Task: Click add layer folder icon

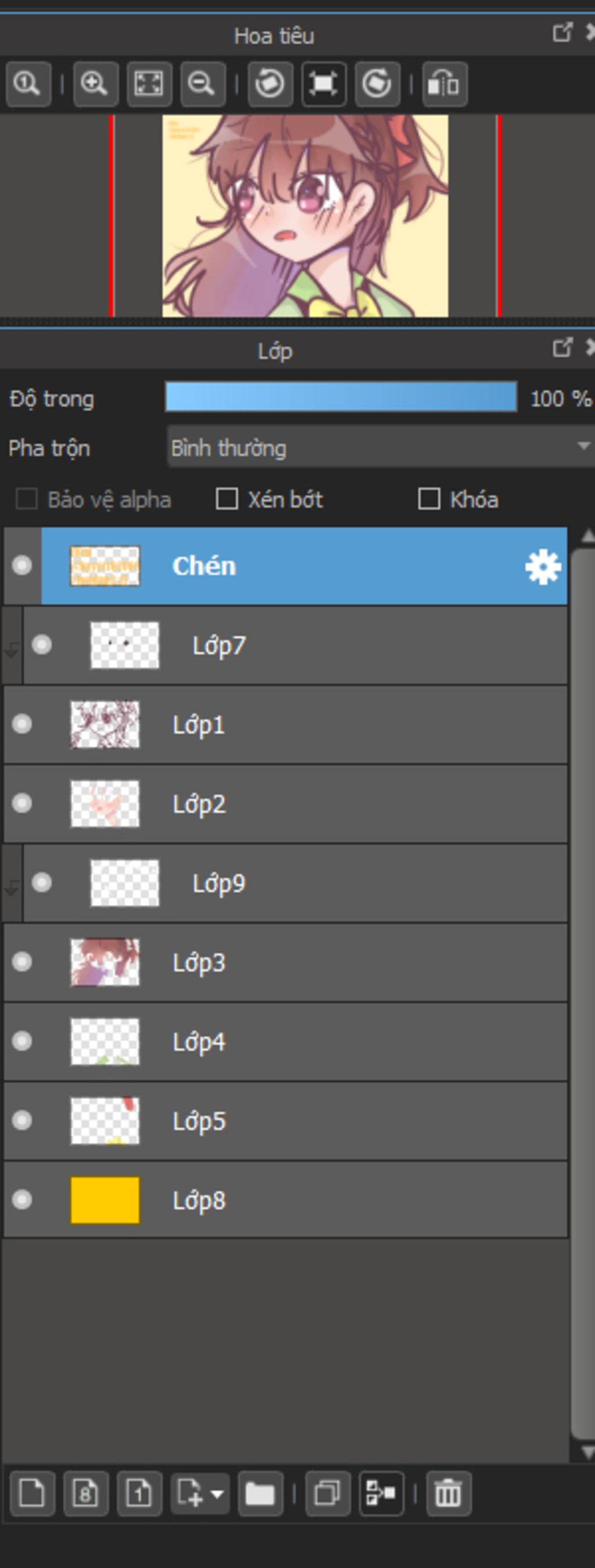Action: tap(260, 1493)
